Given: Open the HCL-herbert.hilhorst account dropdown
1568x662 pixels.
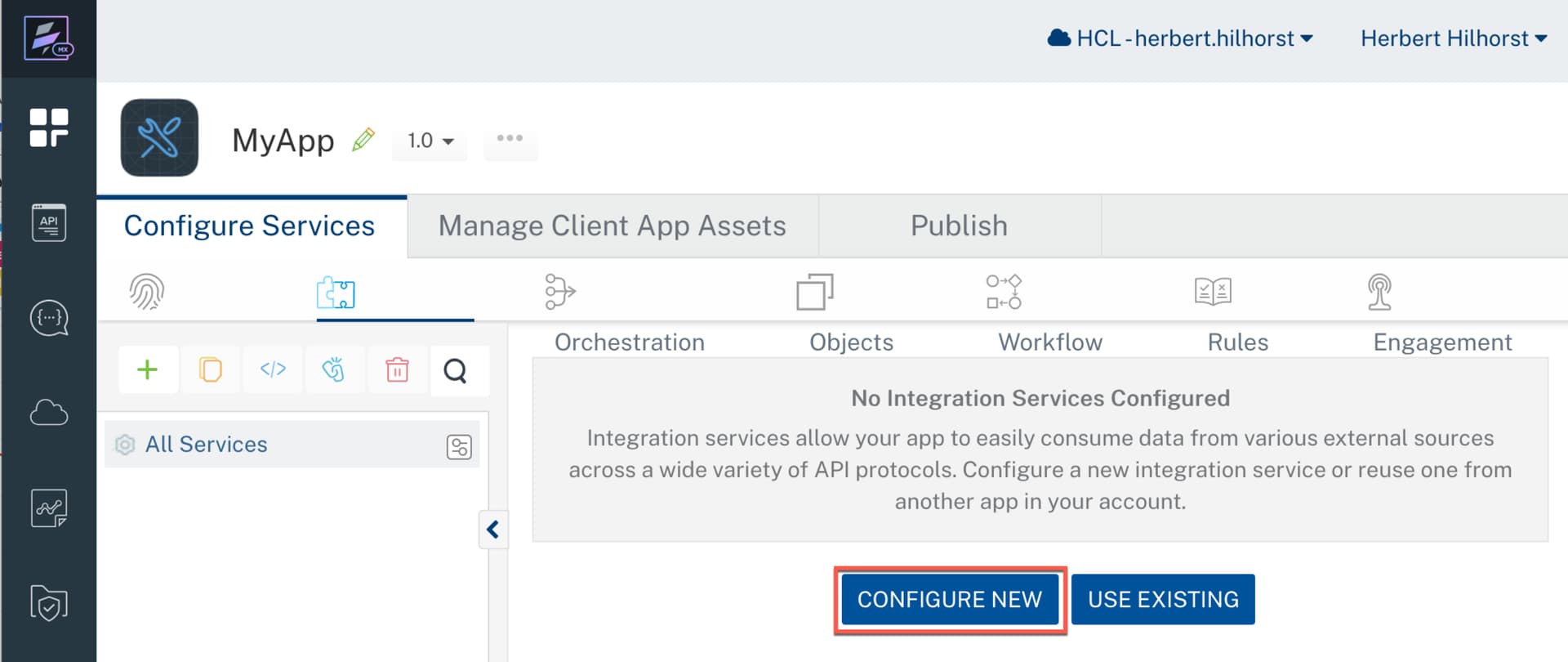Looking at the screenshot, I should pos(1180,38).
